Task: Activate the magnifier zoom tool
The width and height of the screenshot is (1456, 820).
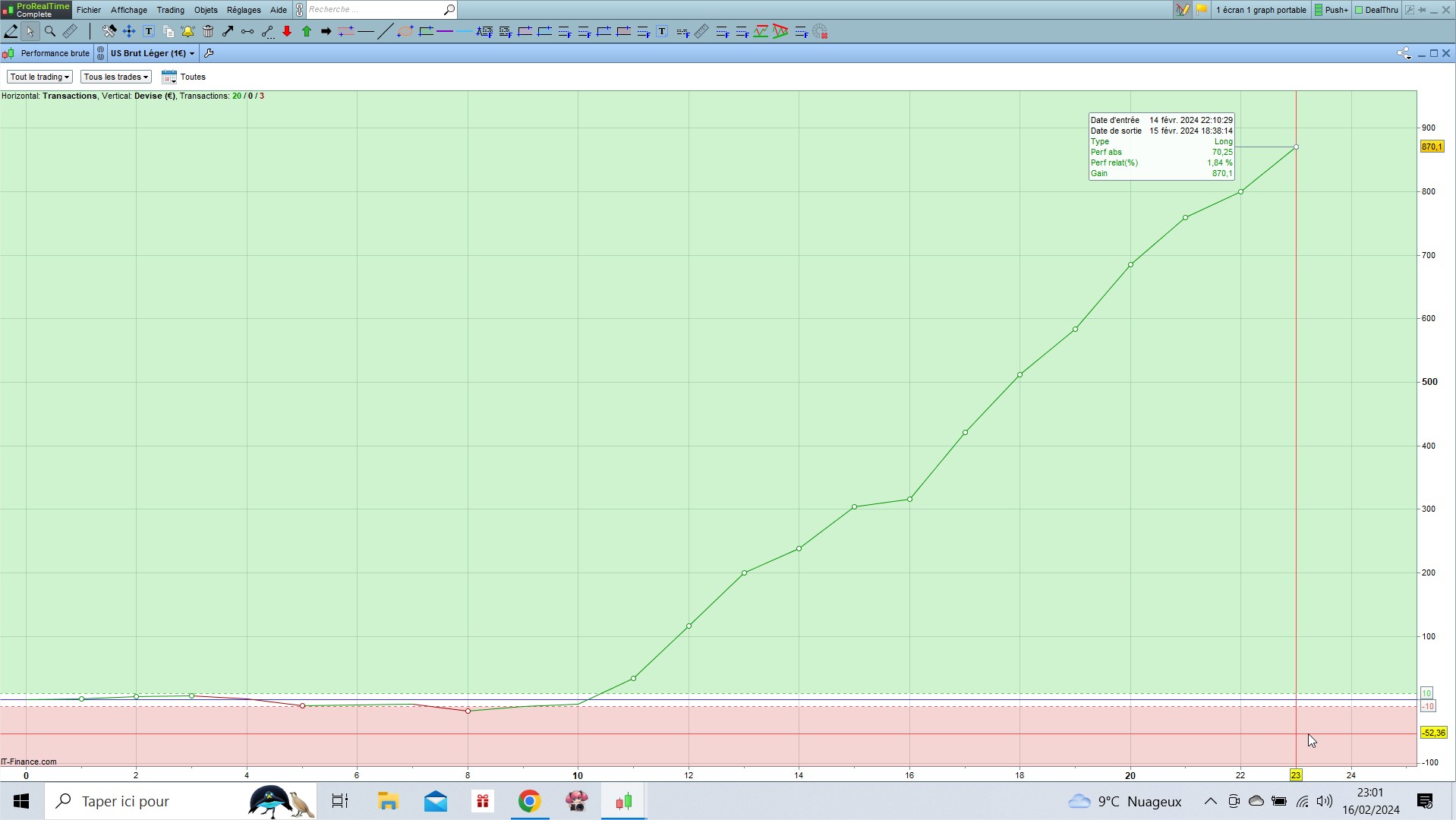Action: click(50, 31)
